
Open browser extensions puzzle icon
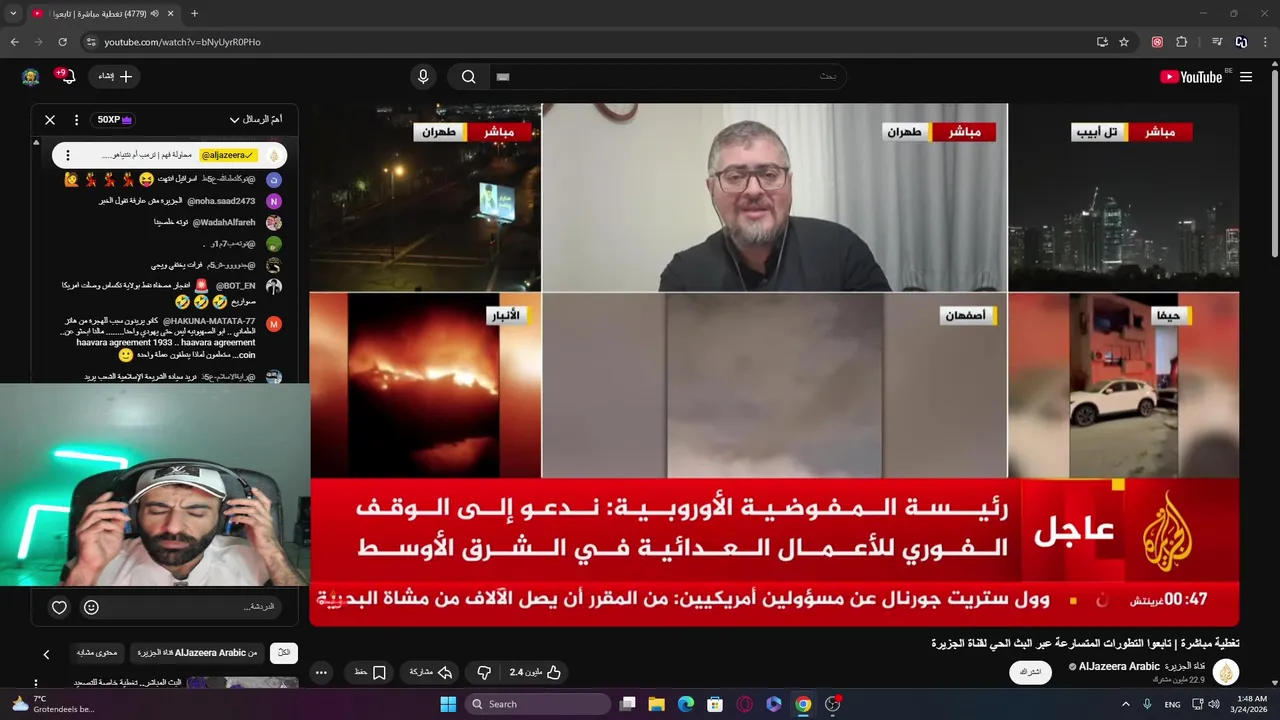pyautogui.click(x=1182, y=42)
